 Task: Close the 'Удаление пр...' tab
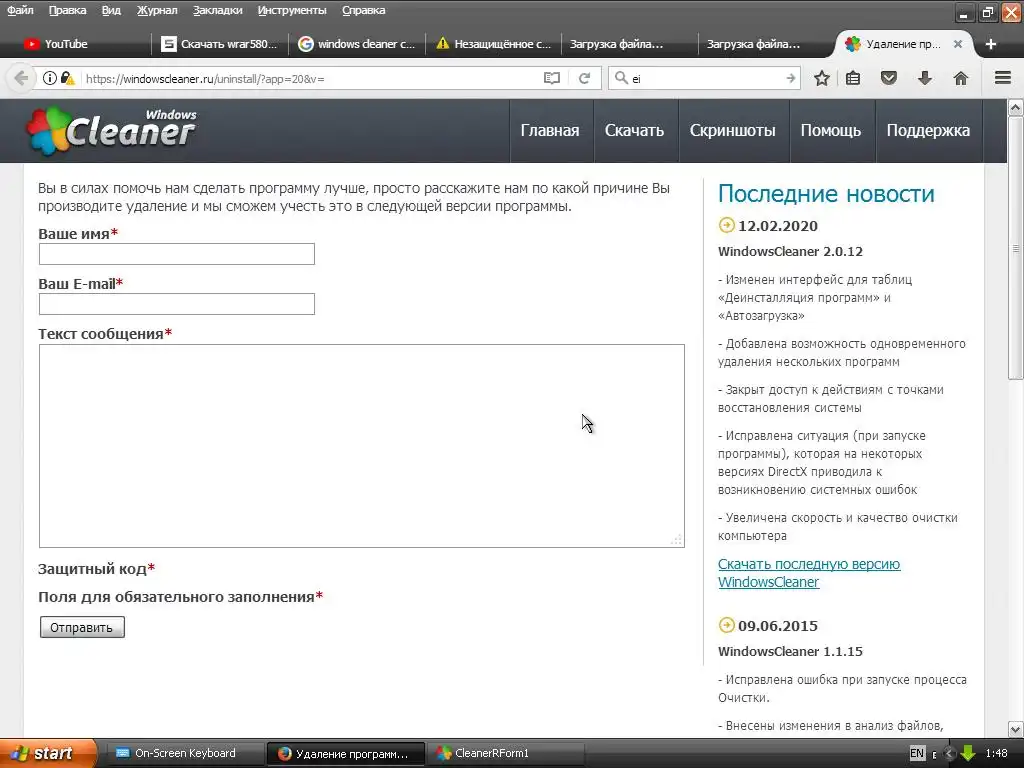pos(957,44)
